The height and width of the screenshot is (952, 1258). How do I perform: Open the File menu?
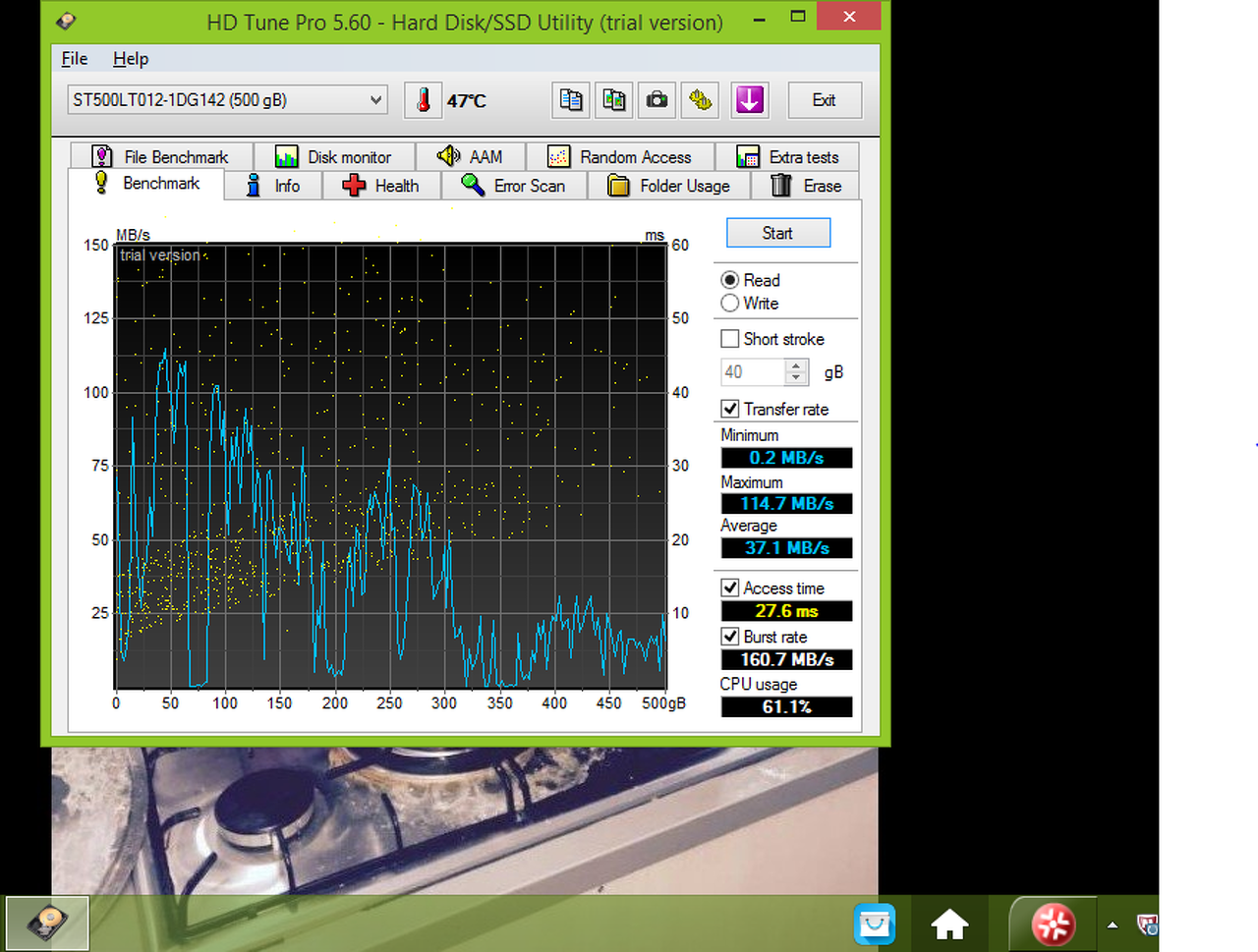click(75, 59)
